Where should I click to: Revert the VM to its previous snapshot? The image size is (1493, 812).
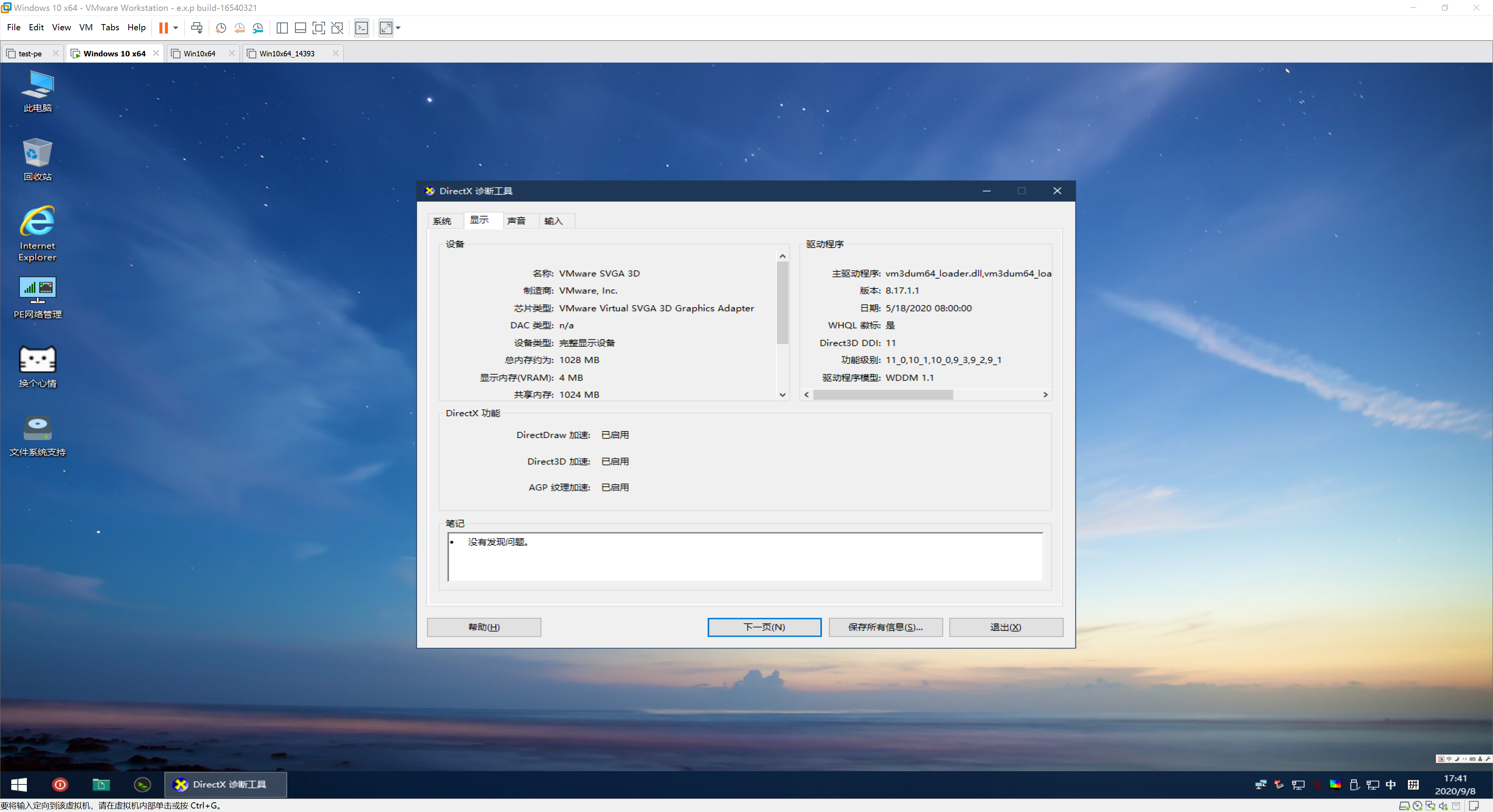[x=240, y=28]
